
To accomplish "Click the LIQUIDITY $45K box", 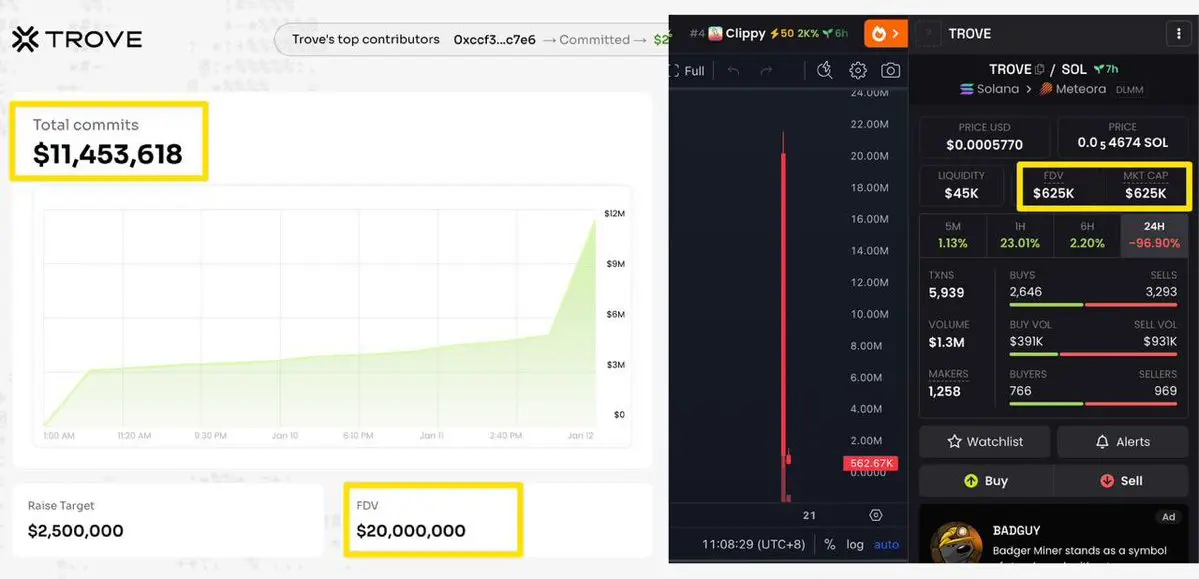I will coord(961,186).
